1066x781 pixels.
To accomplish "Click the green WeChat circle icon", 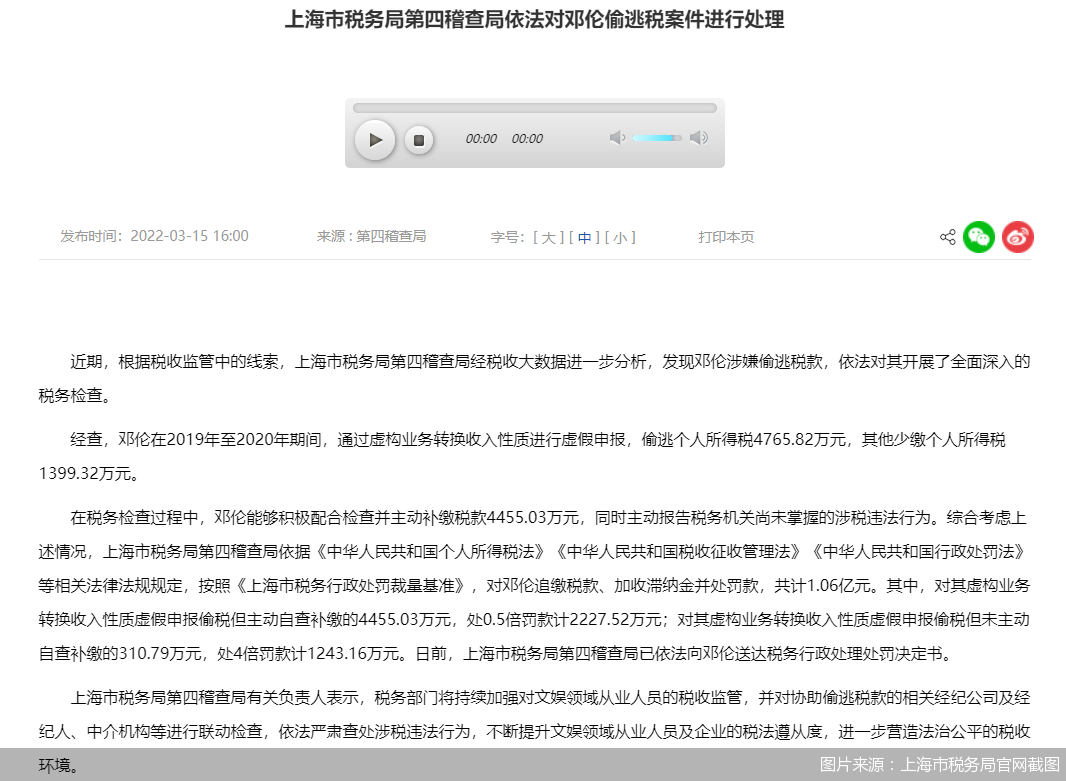I will (x=979, y=237).
